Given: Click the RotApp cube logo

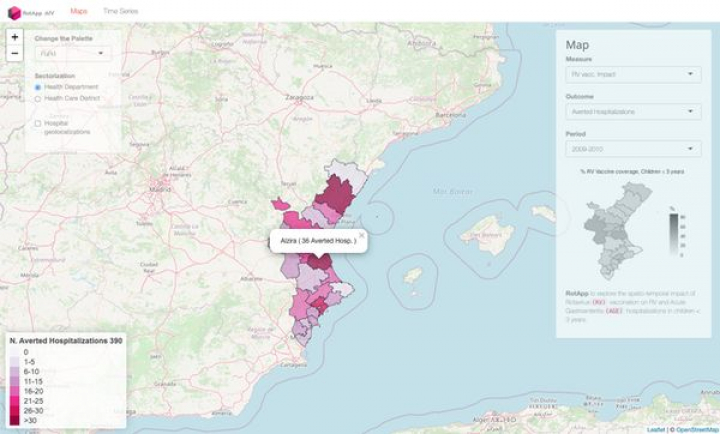Looking at the screenshot, I should click(14, 12).
